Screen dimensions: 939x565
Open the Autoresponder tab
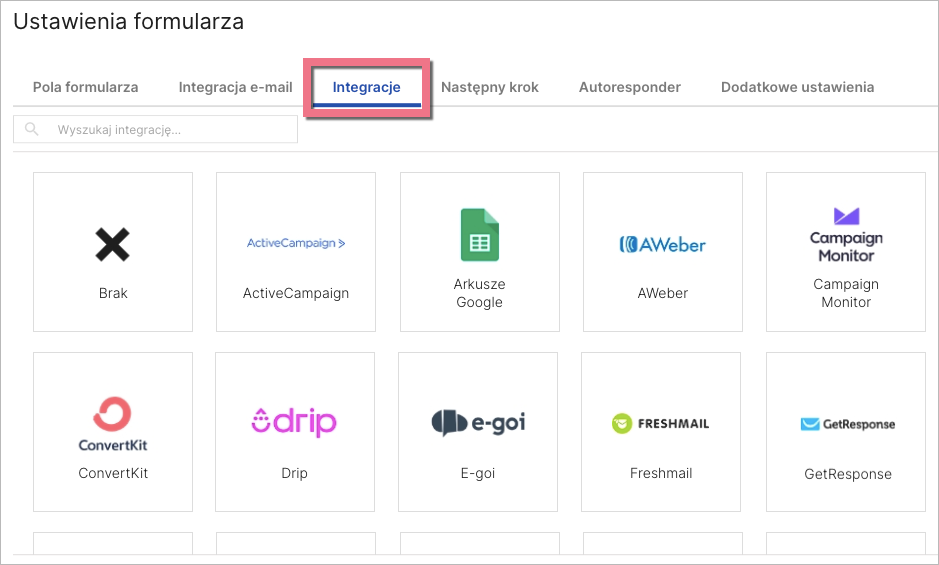(x=629, y=87)
